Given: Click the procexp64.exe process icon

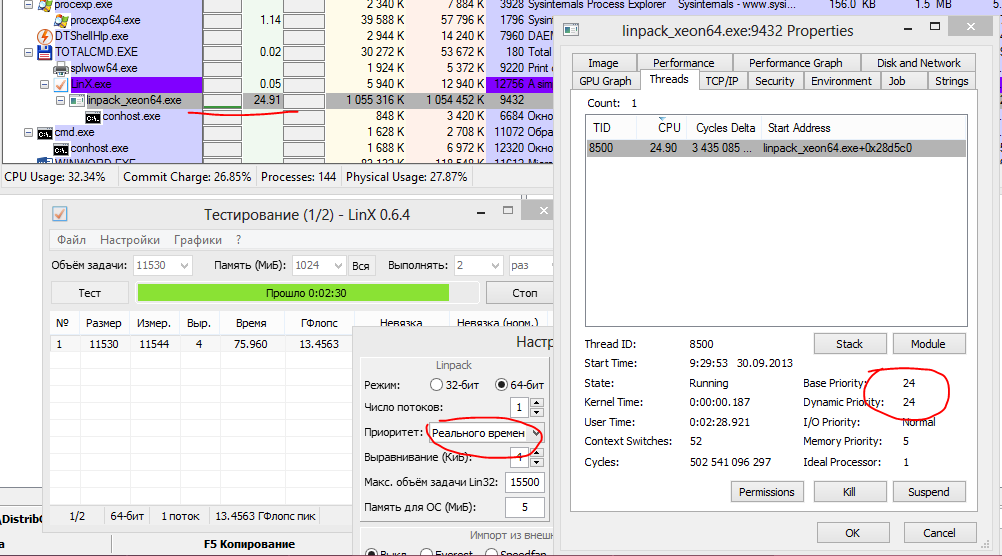Looking at the screenshot, I should pyautogui.click(x=61, y=20).
